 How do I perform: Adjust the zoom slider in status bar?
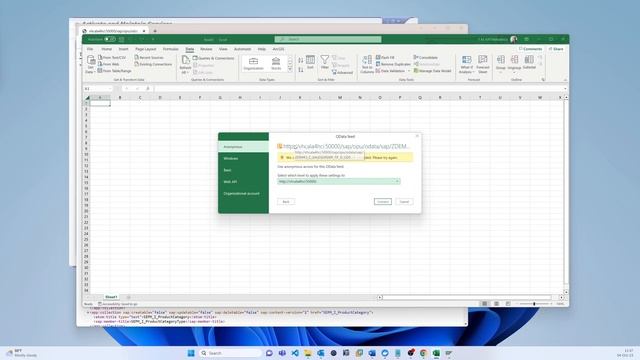coord(534,304)
